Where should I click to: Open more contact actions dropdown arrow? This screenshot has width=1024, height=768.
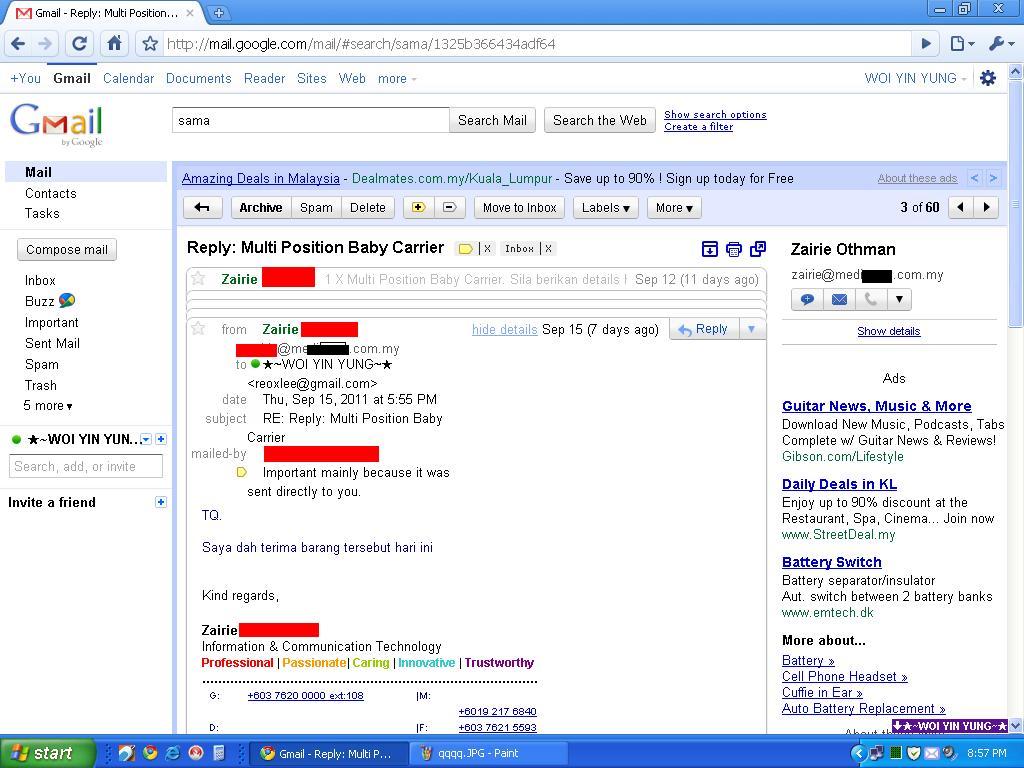[899, 300]
